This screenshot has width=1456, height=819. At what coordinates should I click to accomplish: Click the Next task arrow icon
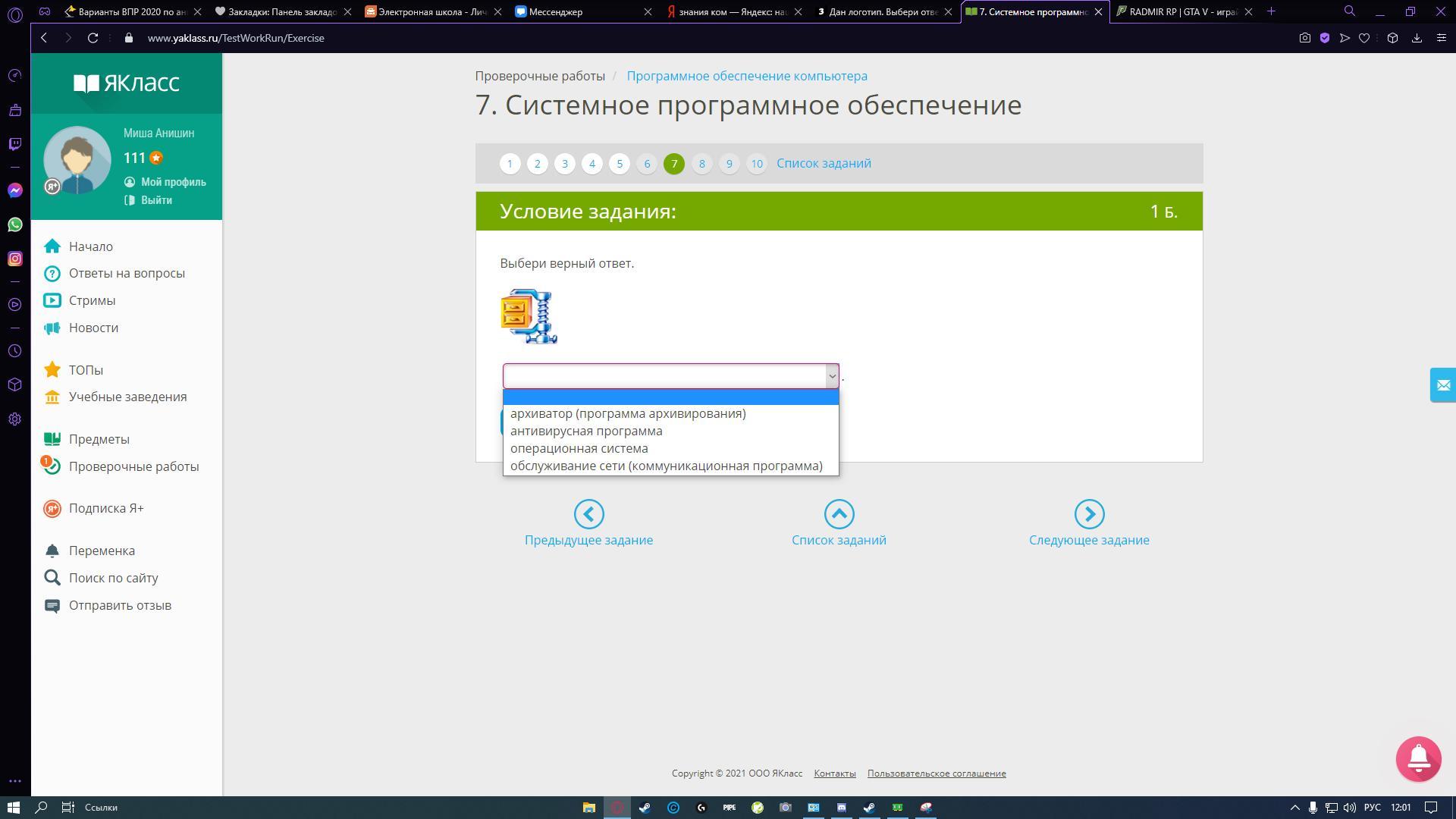1089,514
